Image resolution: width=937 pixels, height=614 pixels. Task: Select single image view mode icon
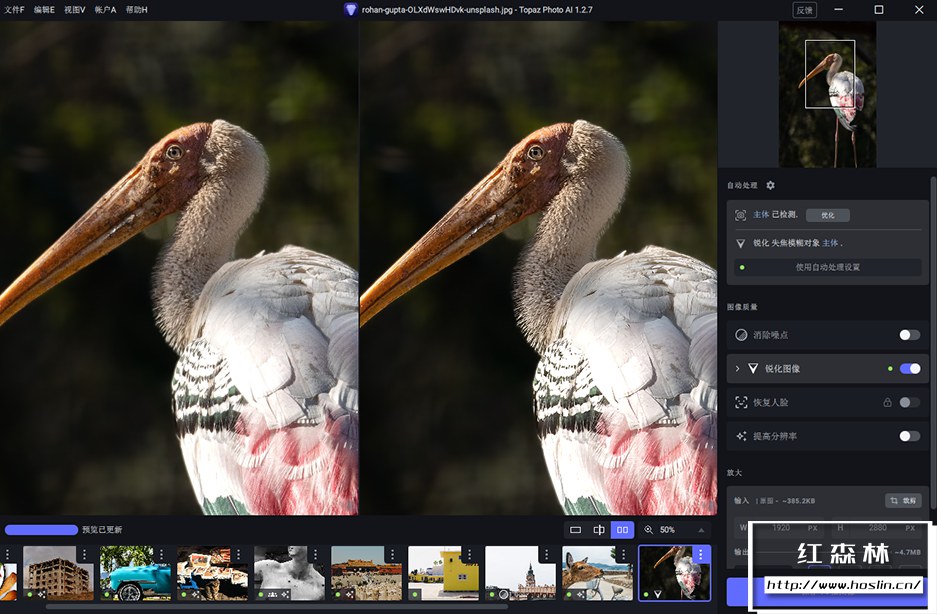(575, 530)
